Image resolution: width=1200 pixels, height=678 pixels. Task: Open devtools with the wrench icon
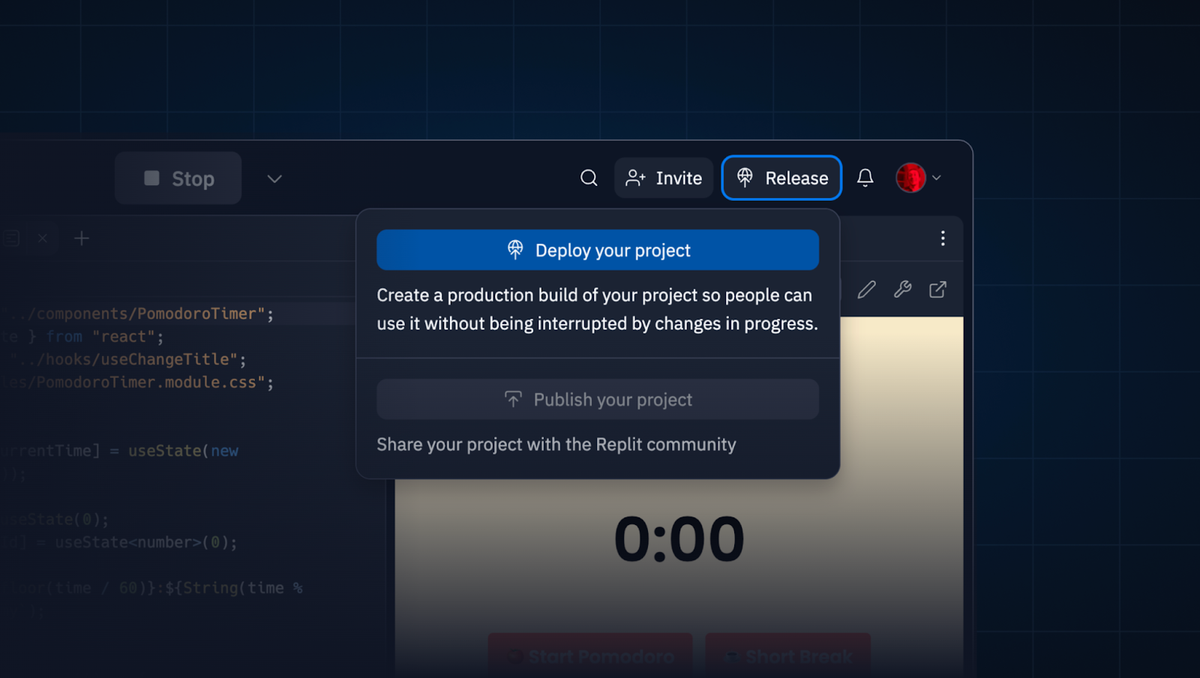click(x=902, y=289)
